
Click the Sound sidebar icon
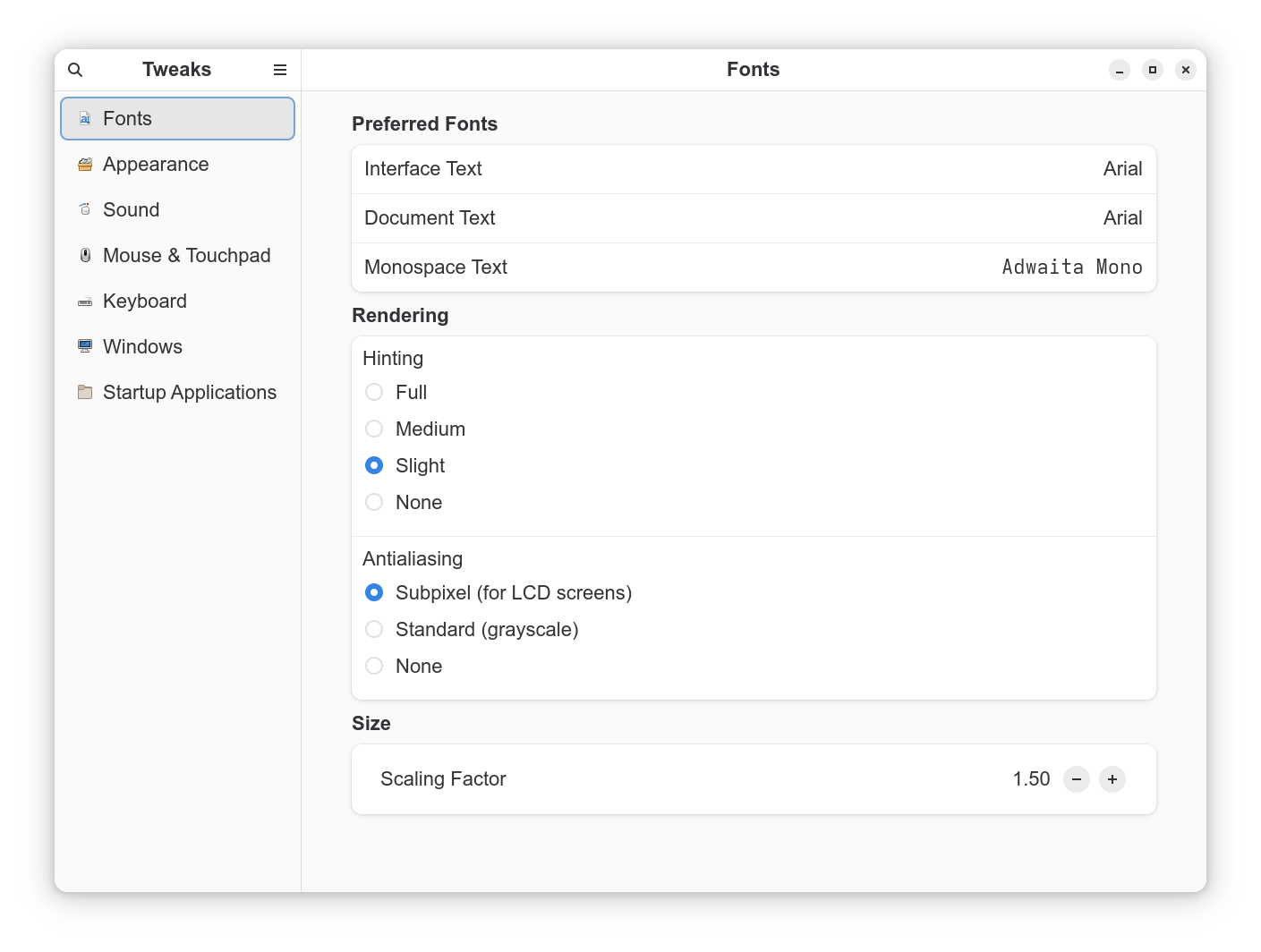tap(85, 210)
